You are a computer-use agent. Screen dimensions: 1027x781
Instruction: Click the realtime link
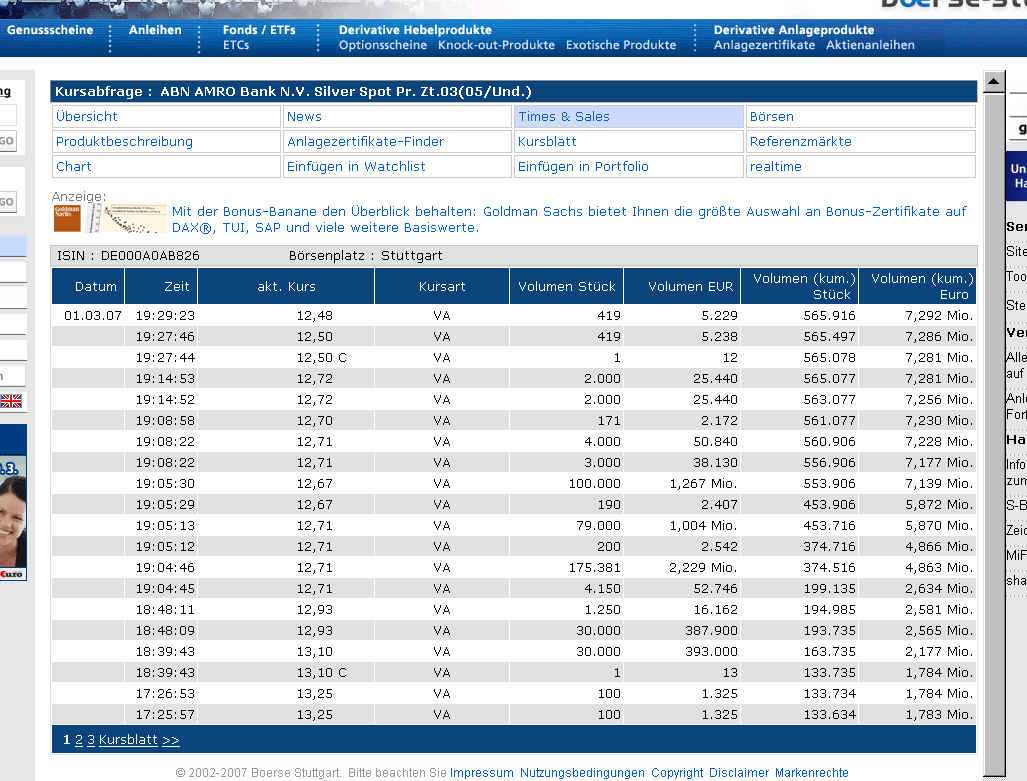[775, 167]
